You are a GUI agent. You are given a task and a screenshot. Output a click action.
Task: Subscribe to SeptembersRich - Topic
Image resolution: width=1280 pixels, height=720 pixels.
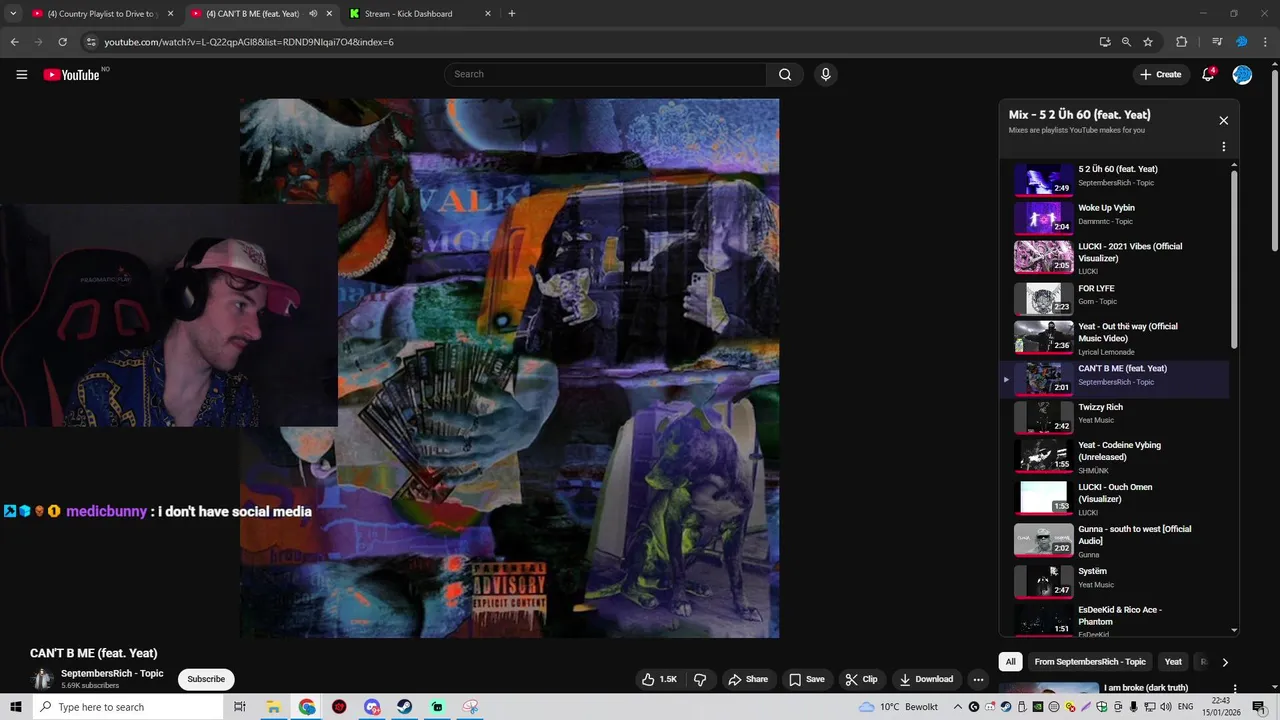pyautogui.click(x=206, y=679)
